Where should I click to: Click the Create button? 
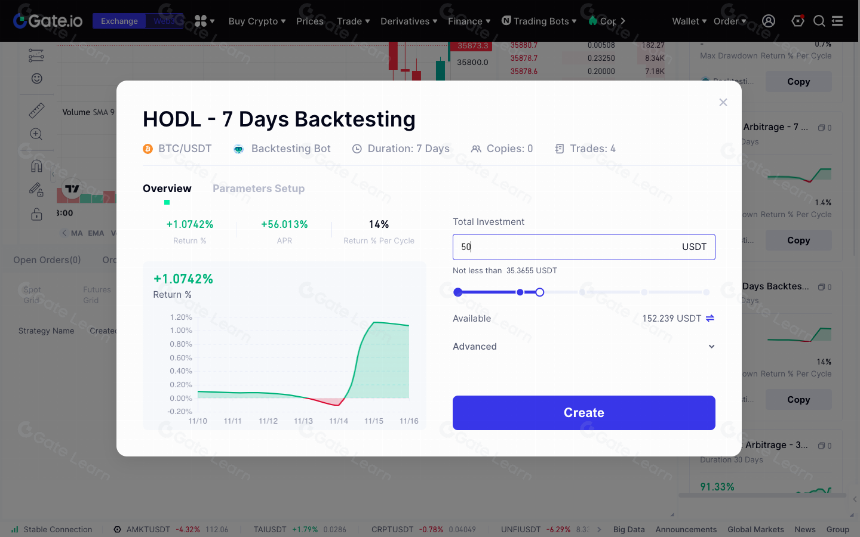[x=584, y=412]
